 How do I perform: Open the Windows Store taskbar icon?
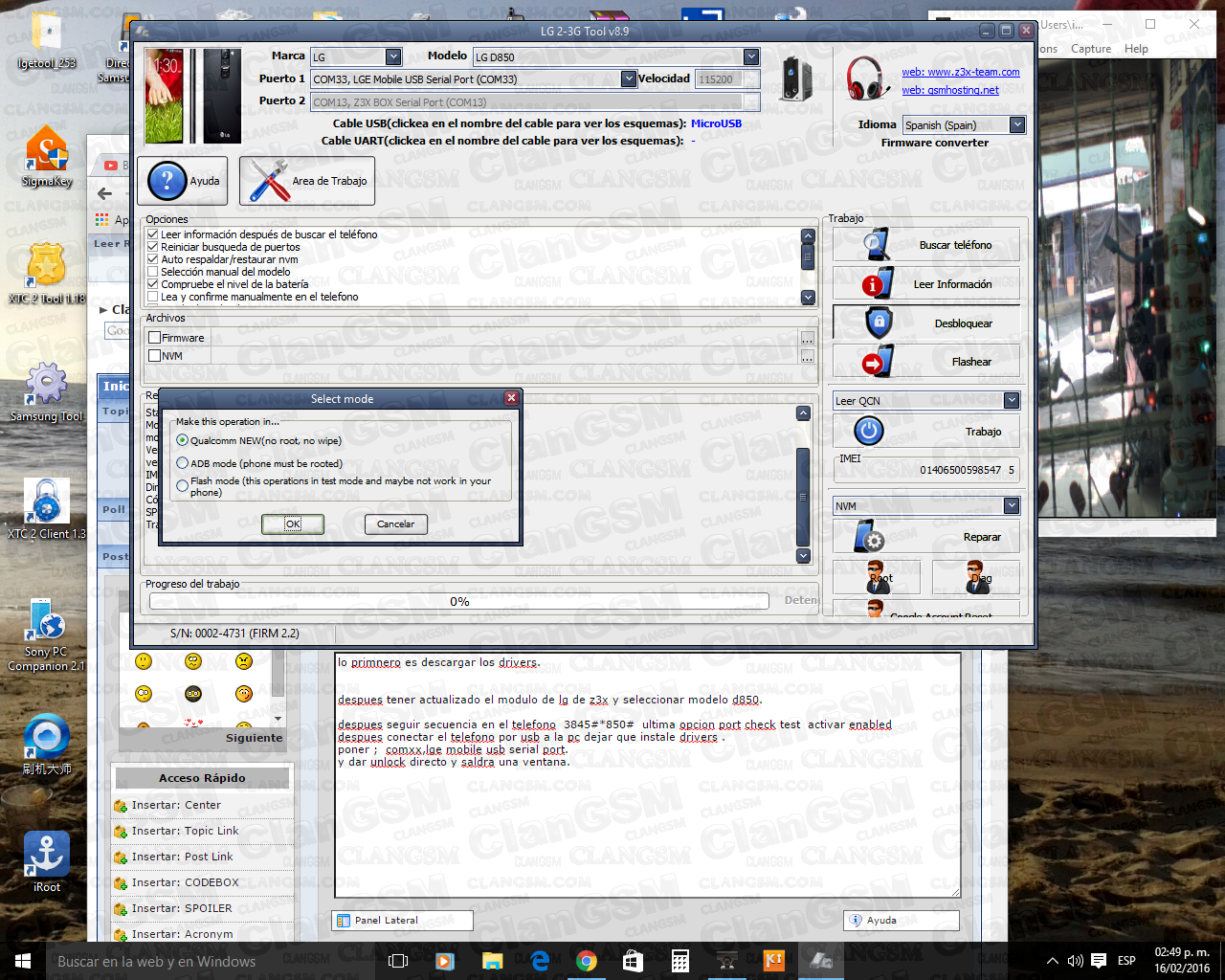(x=634, y=961)
